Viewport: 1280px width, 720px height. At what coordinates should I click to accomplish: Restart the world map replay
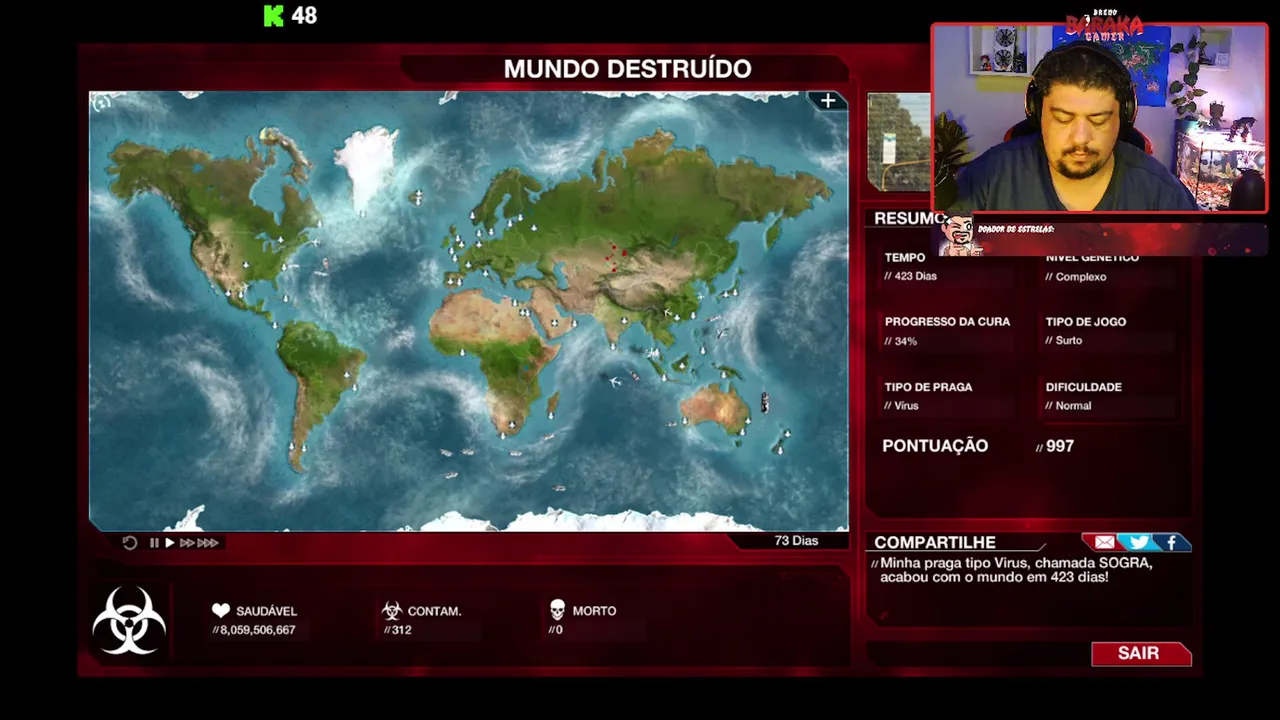(130, 543)
